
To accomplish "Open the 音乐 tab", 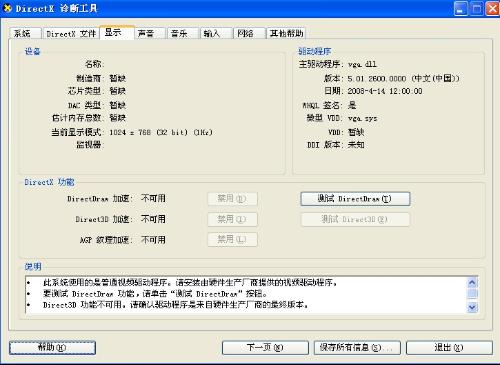I will [x=183, y=33].
